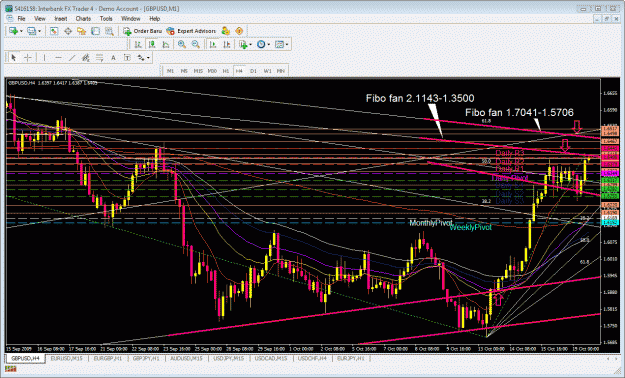Set timeframe to D1
This screenshot has height=378, width=625.
pyautogui.click(x=253, y=71)
